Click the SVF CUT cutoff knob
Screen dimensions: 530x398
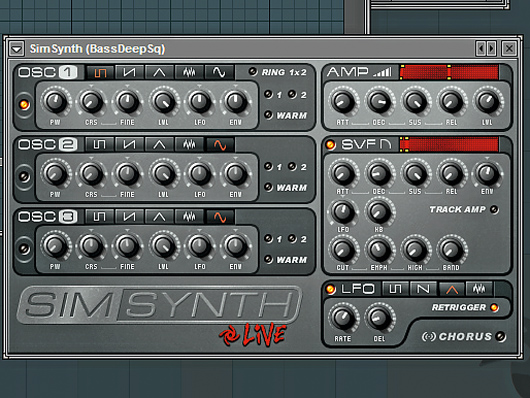343,250
